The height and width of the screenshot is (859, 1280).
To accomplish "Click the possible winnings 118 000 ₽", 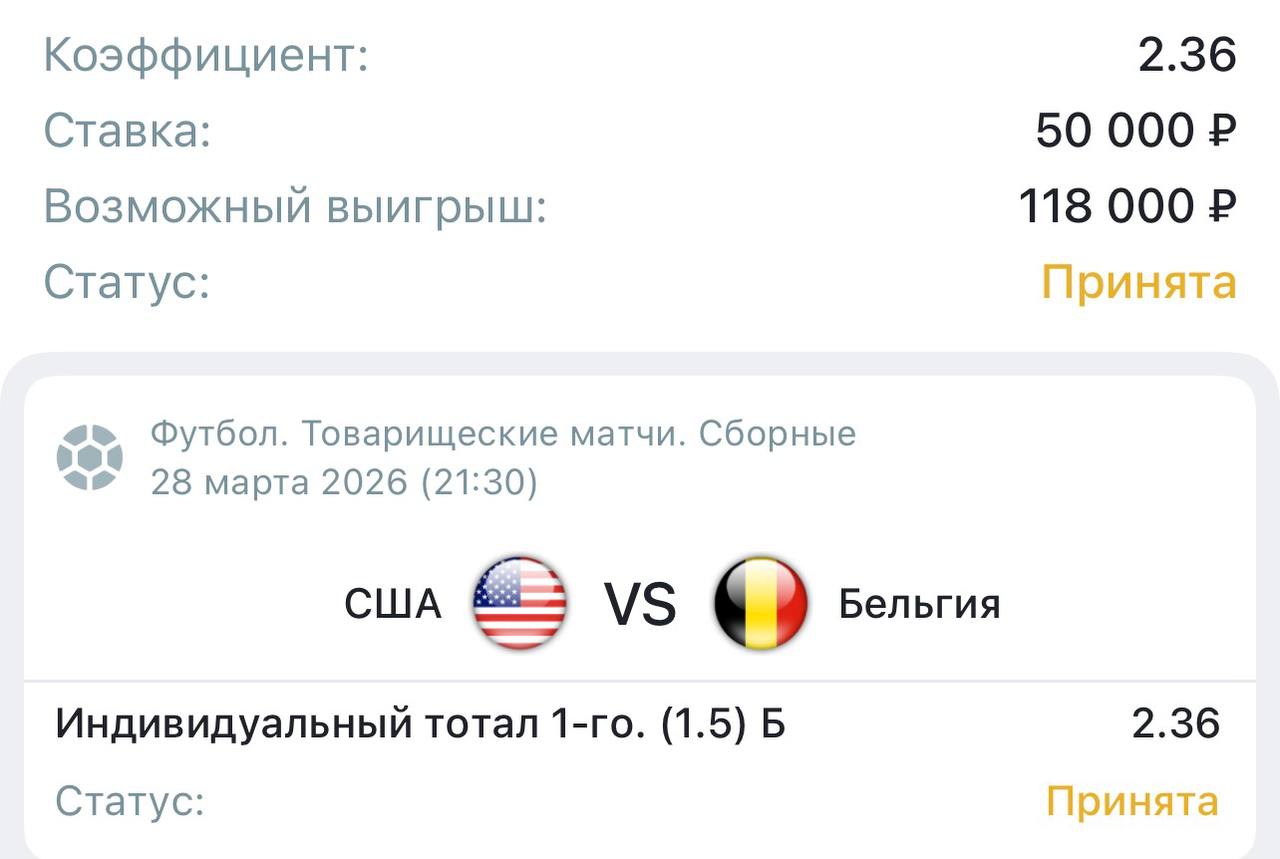I will click(1127, 207).
